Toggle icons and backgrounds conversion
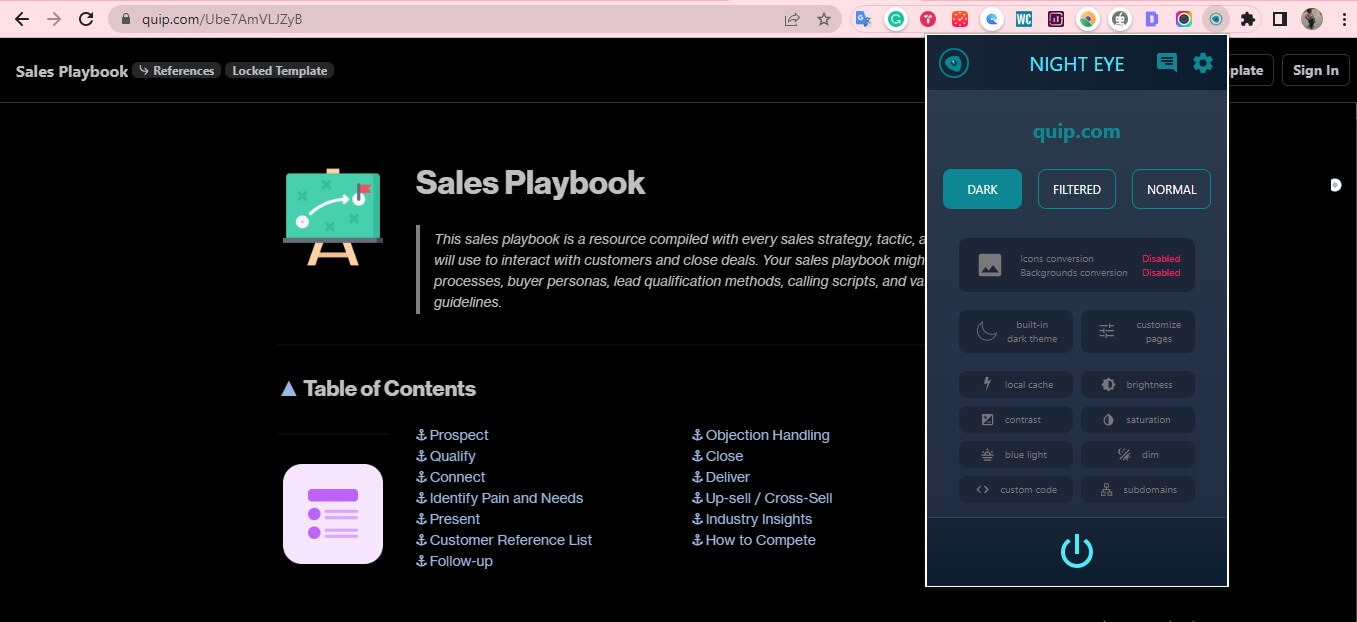 pos(1077,265)
